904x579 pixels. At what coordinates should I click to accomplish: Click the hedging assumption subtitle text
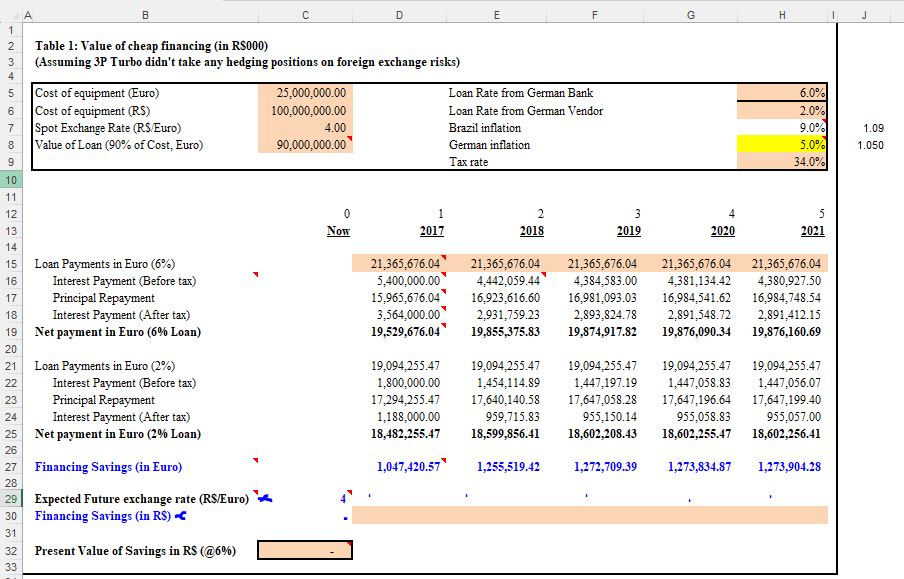247,62
